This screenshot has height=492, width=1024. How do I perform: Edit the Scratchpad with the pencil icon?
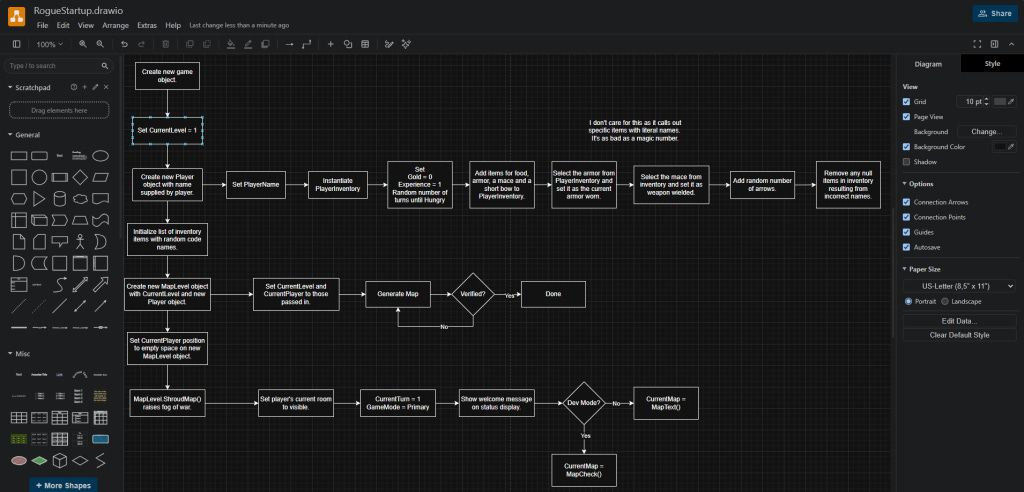click(x=95, y=87)
